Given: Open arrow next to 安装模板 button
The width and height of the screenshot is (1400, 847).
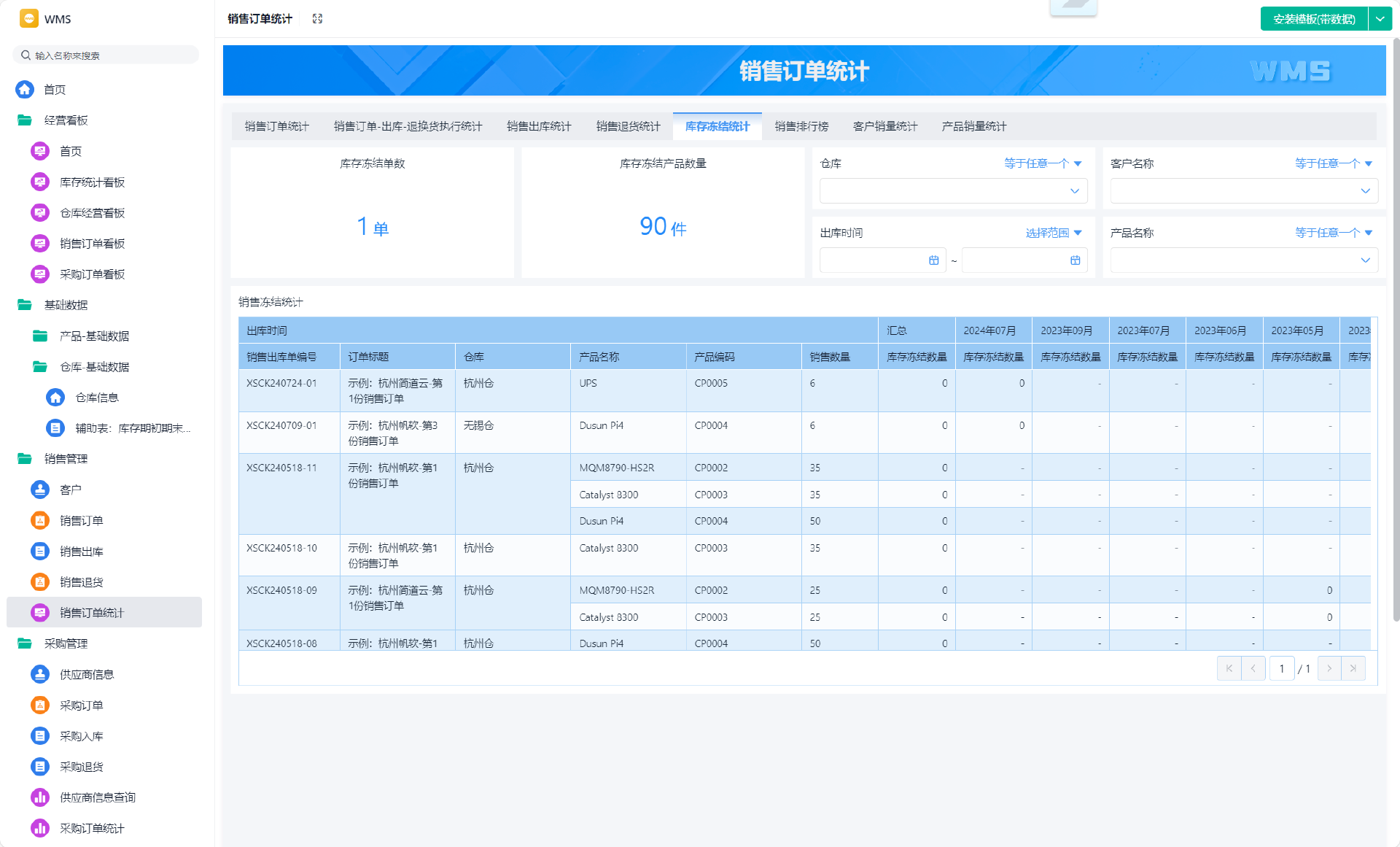Looking at the screenshot, I should point(1380,19).
